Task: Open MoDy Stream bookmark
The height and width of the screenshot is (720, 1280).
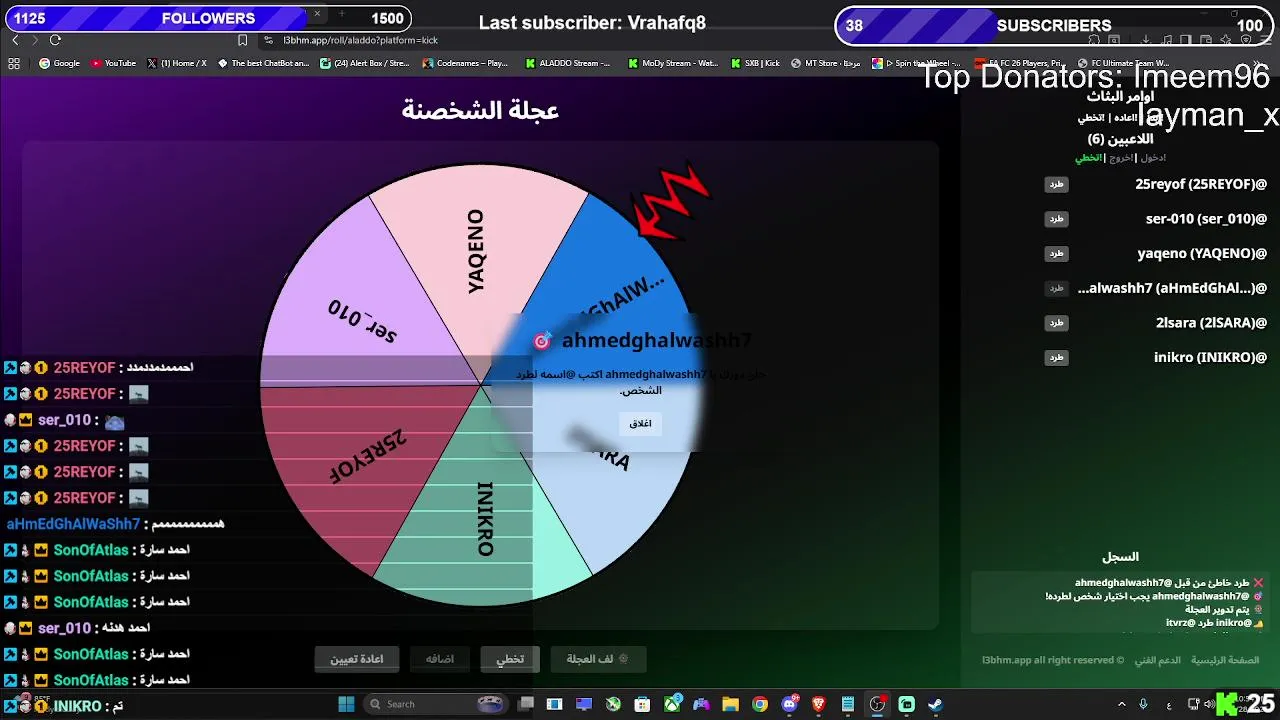Action: coord(673,63)
